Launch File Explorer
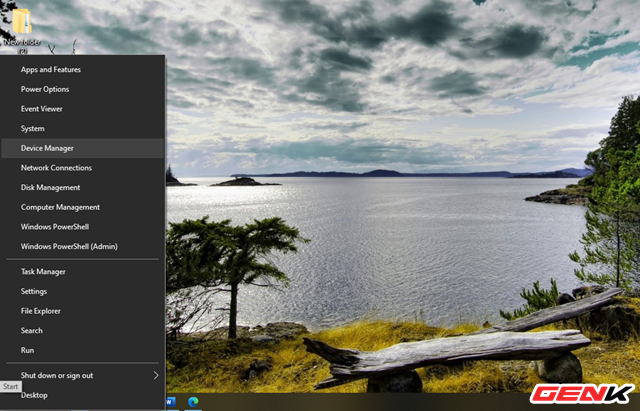This screenshot has width=640, height=411. (x=41, y=311)
